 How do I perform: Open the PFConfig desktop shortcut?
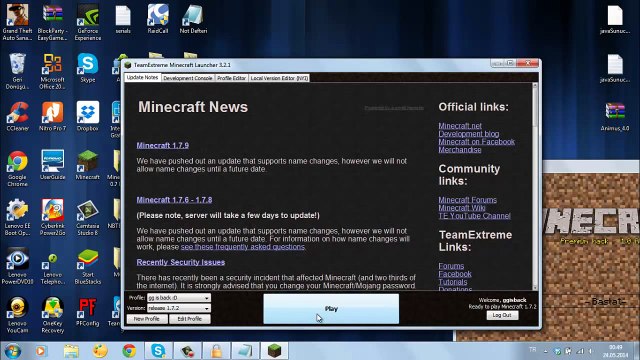[88, 311]
